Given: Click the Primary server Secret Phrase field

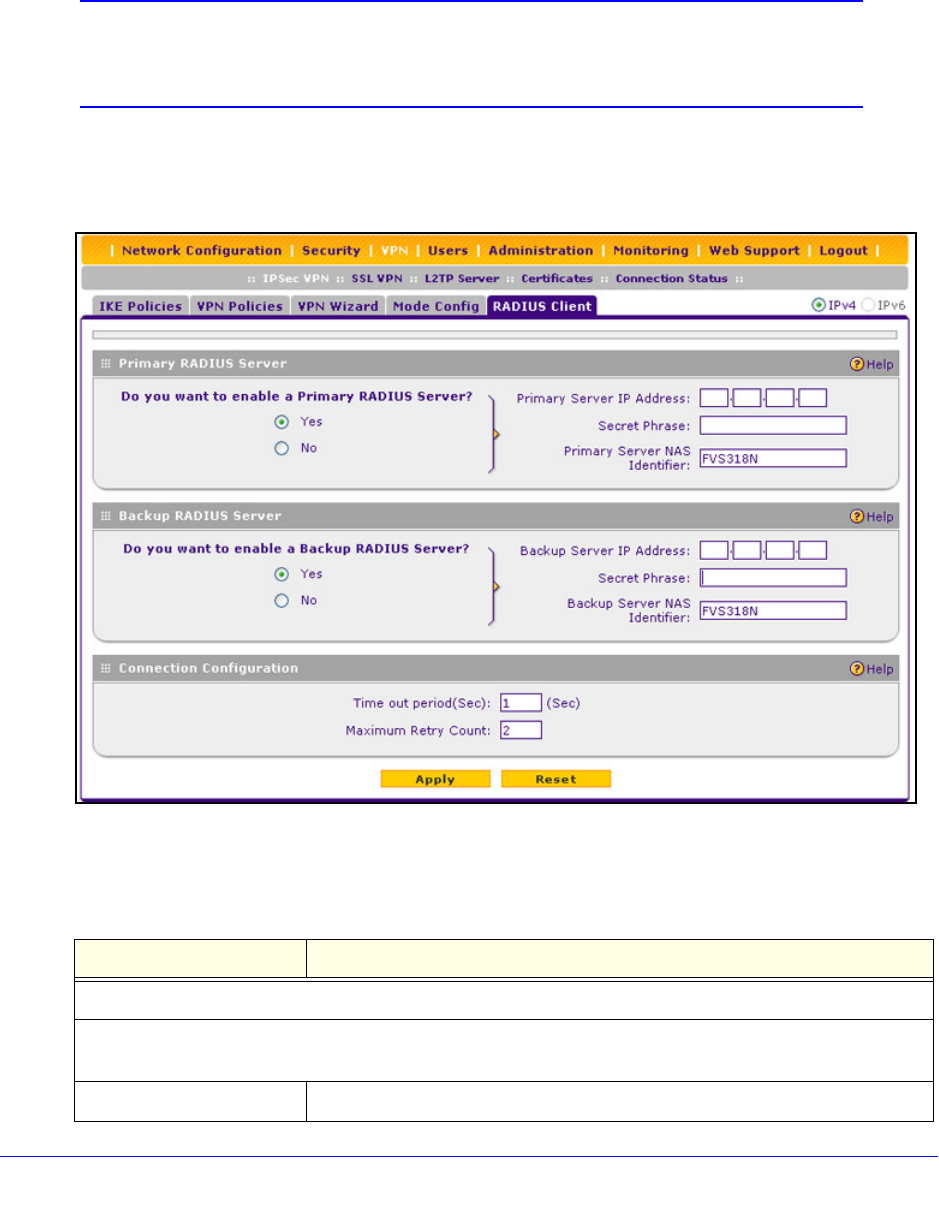Looking at the screenshot, I should tap(773, 425).
